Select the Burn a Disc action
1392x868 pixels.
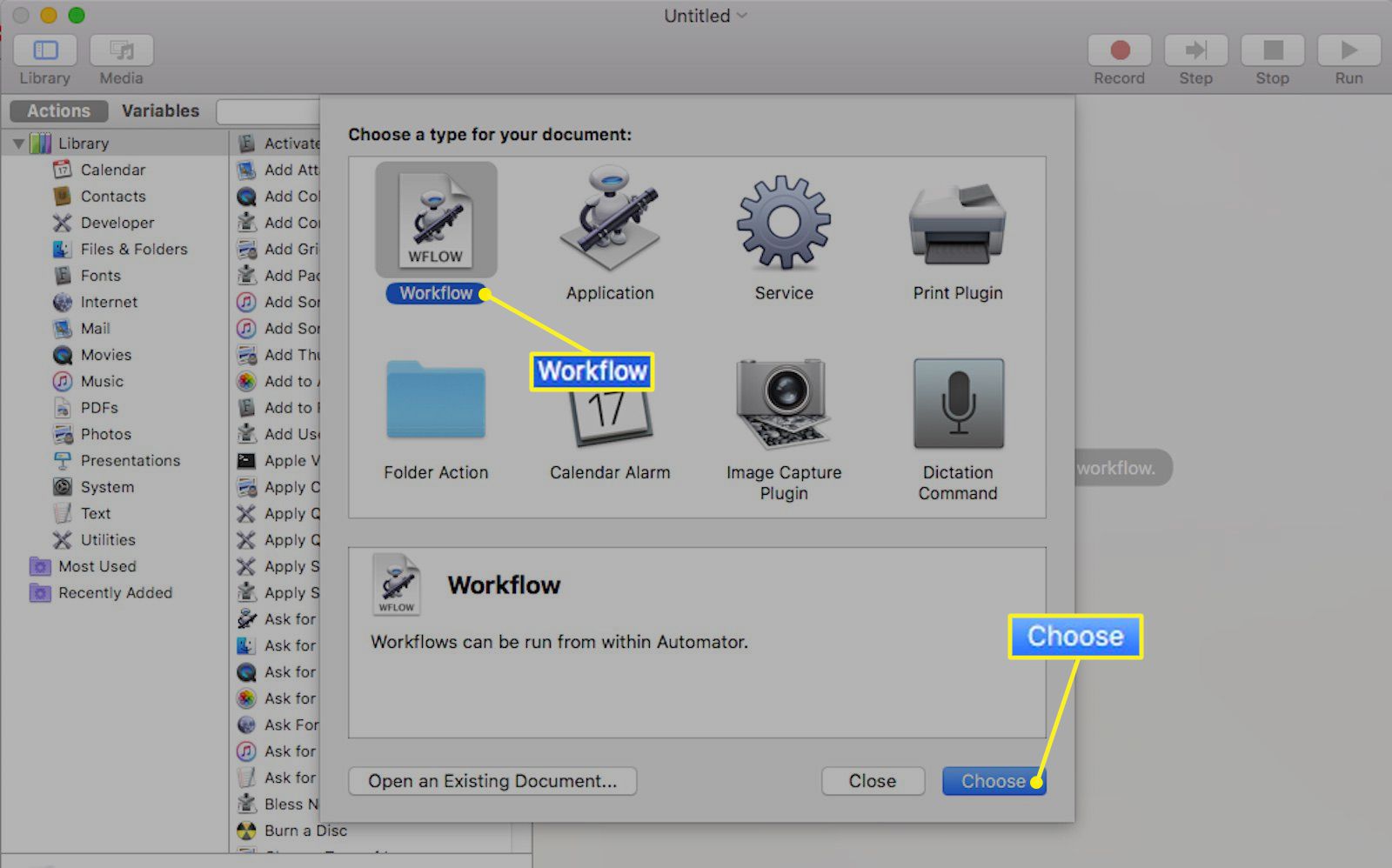[305, 831]
